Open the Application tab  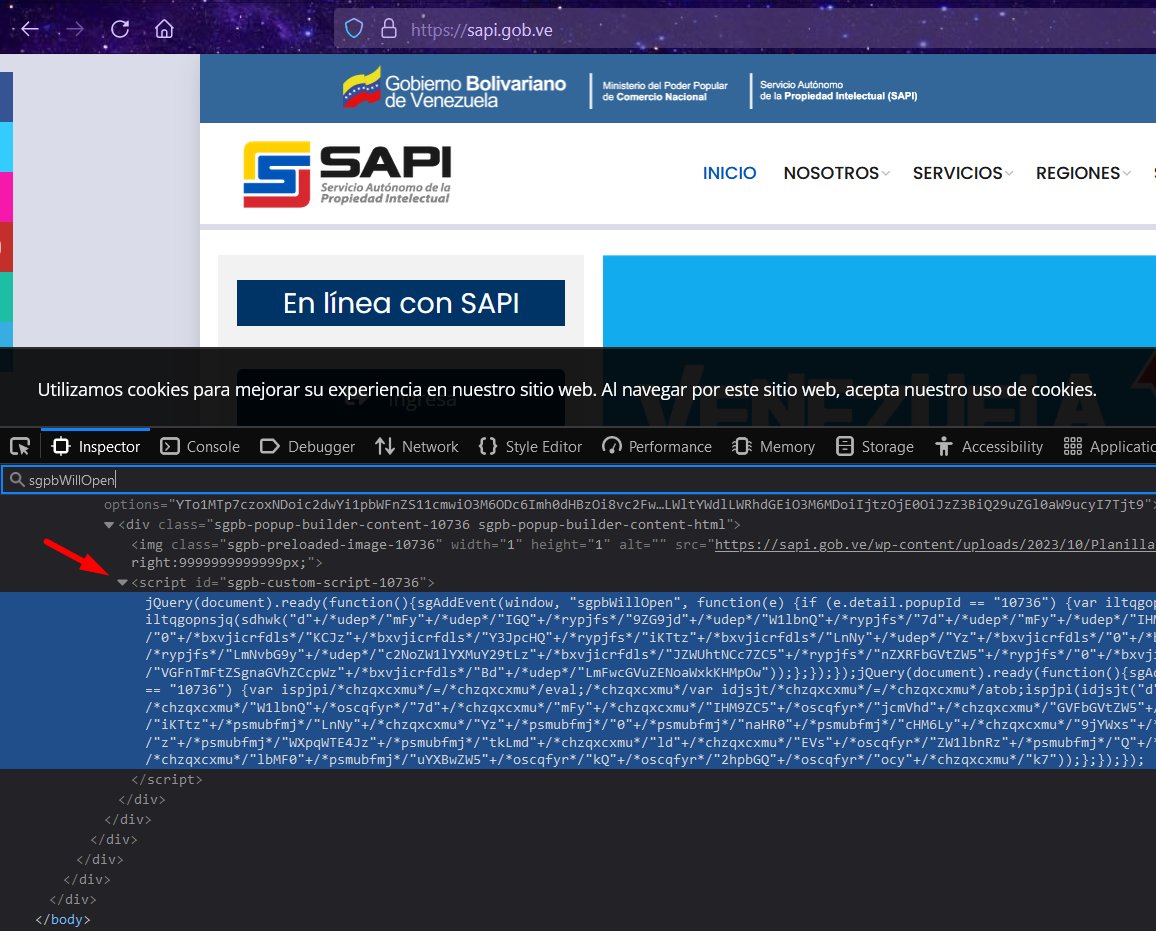[x=1110, y=446]
